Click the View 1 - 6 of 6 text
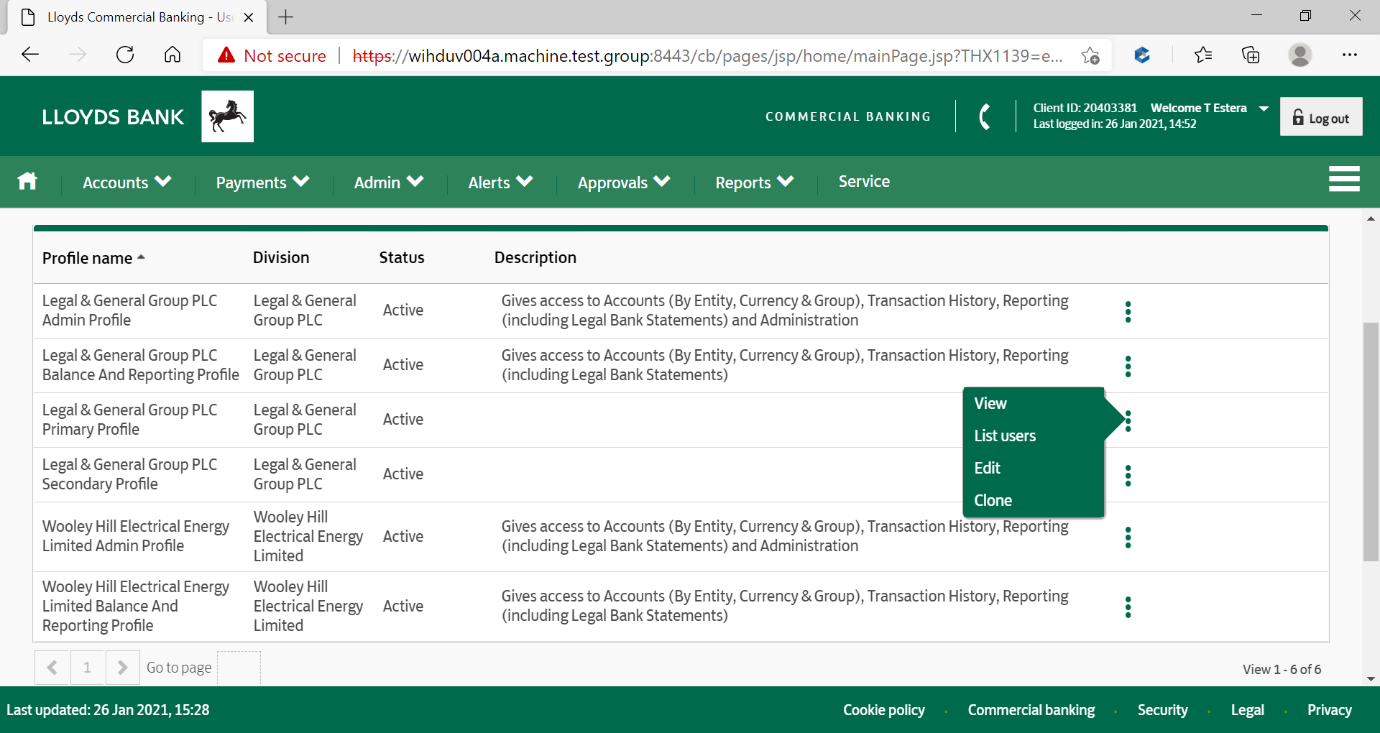This screenshot has height=733, width=1380. [1282, 669]
